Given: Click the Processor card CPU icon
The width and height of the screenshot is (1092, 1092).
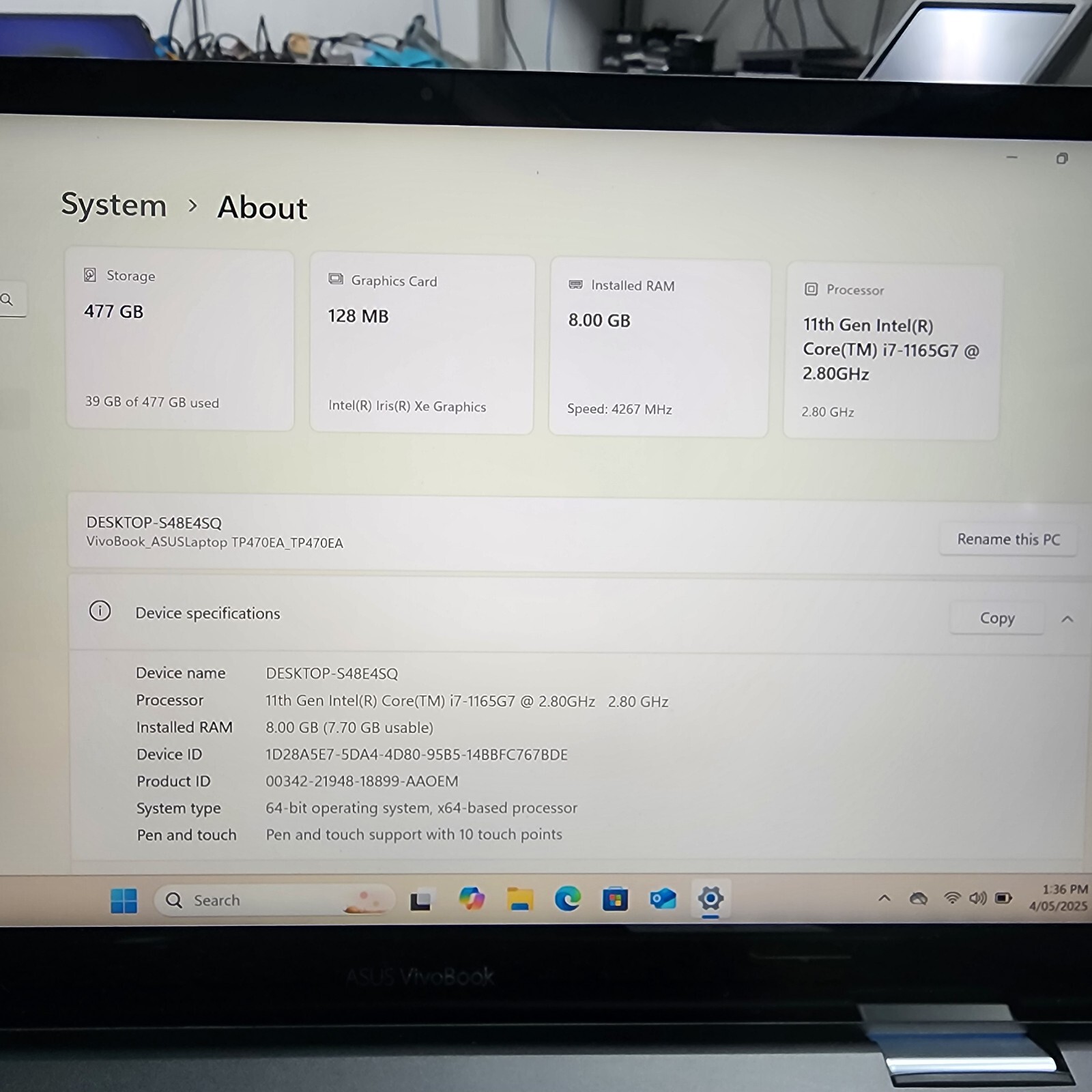Looking at the screenshot, I should tap(811, 289).
